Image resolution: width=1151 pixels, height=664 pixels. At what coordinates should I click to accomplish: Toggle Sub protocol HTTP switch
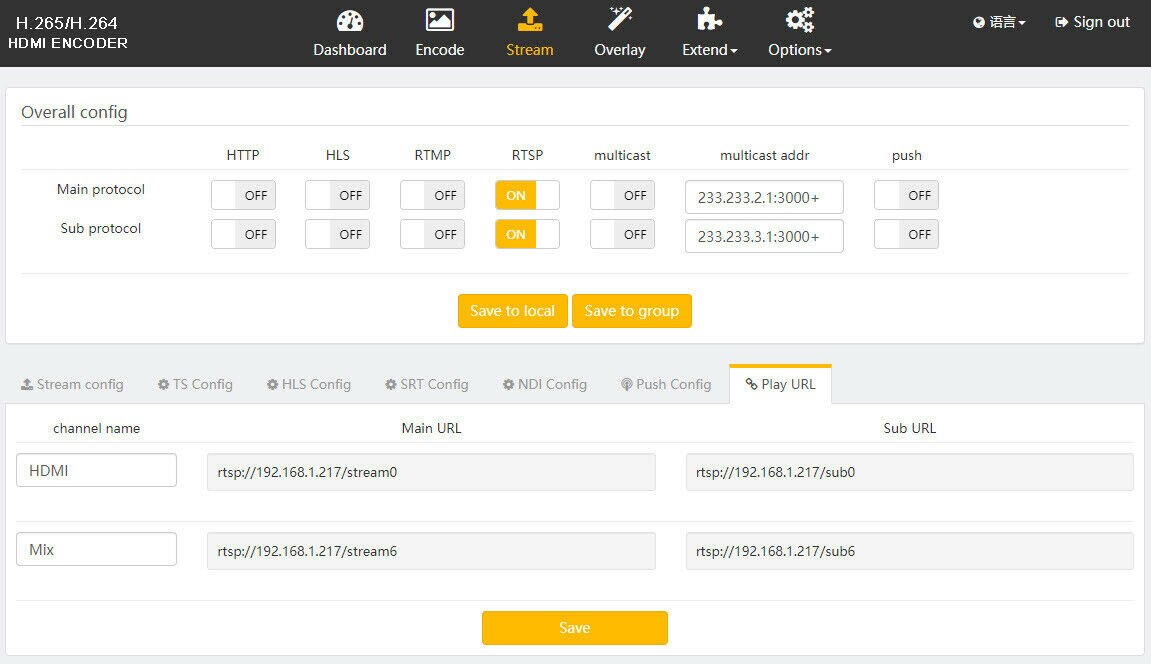click(x=243, y=234)
